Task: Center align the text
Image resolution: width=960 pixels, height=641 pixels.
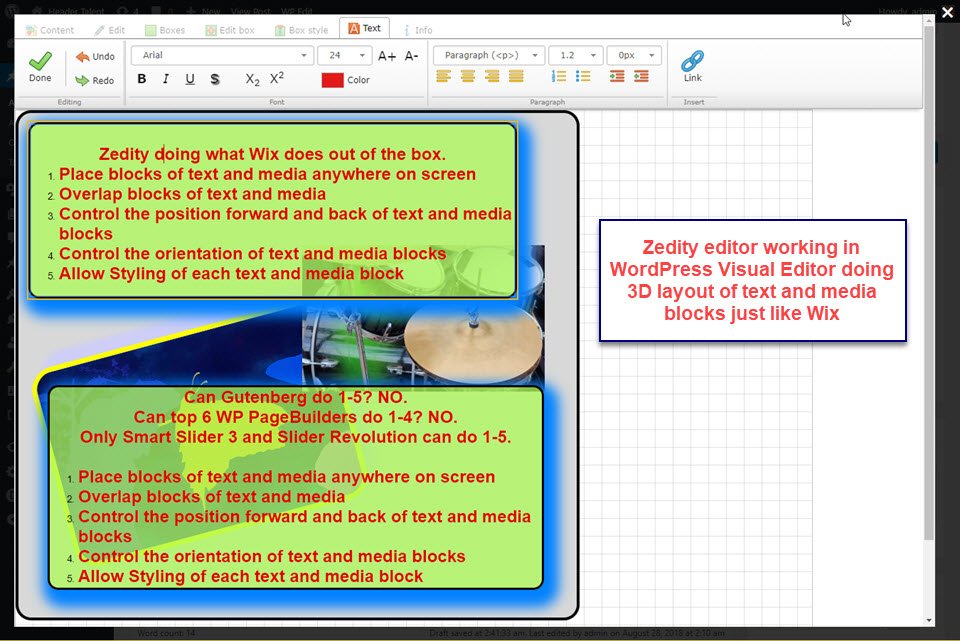Action: (x=468, y=77)
